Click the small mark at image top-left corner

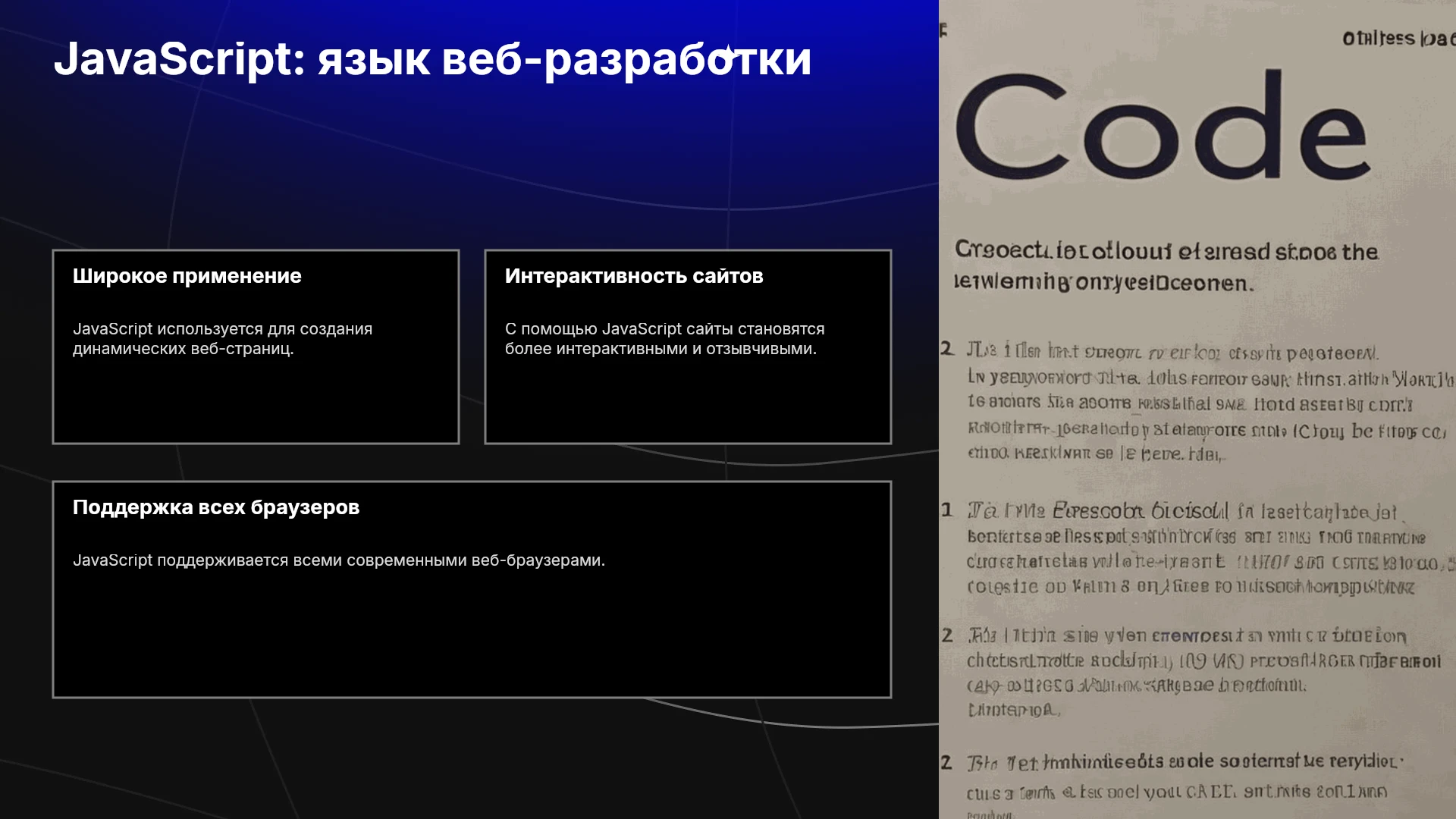tap(943, 30)
